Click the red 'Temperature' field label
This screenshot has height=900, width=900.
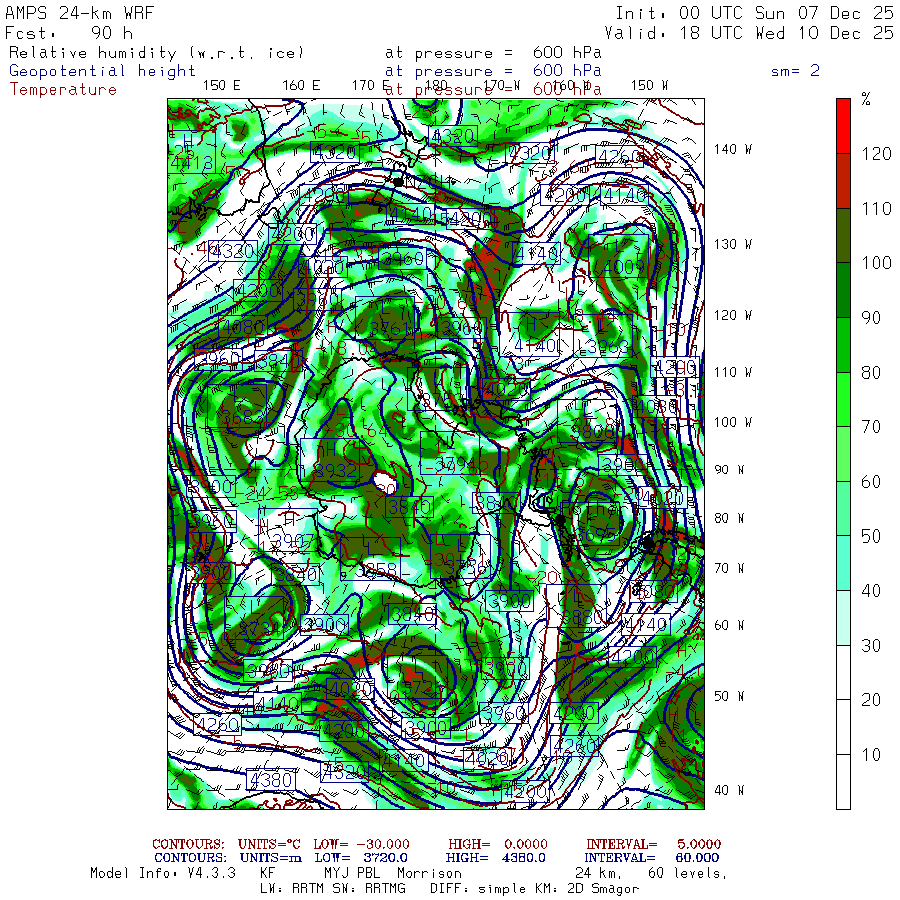[x=63, y=89]
